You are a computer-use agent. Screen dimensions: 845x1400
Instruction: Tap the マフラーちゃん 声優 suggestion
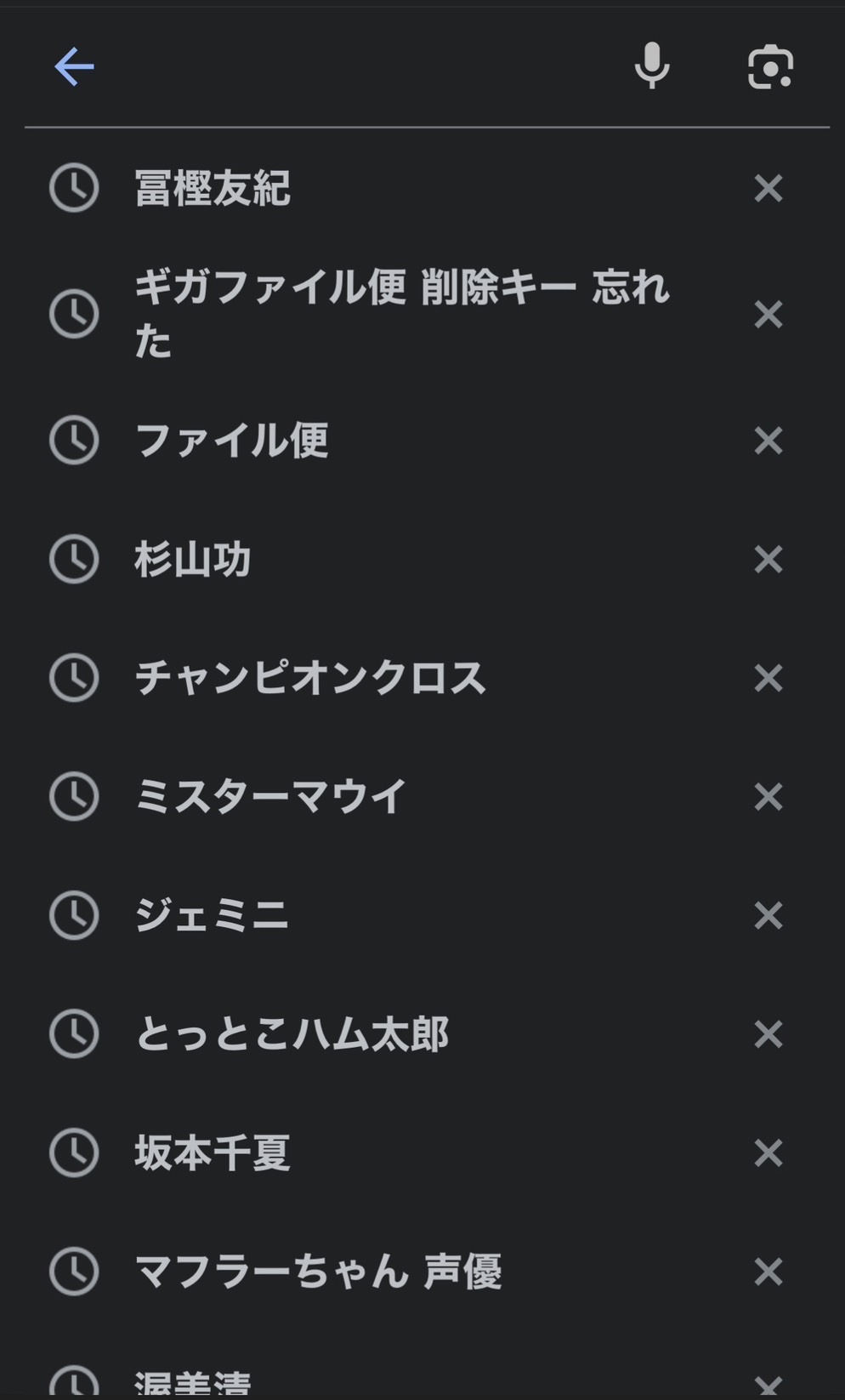(318, 1272)
